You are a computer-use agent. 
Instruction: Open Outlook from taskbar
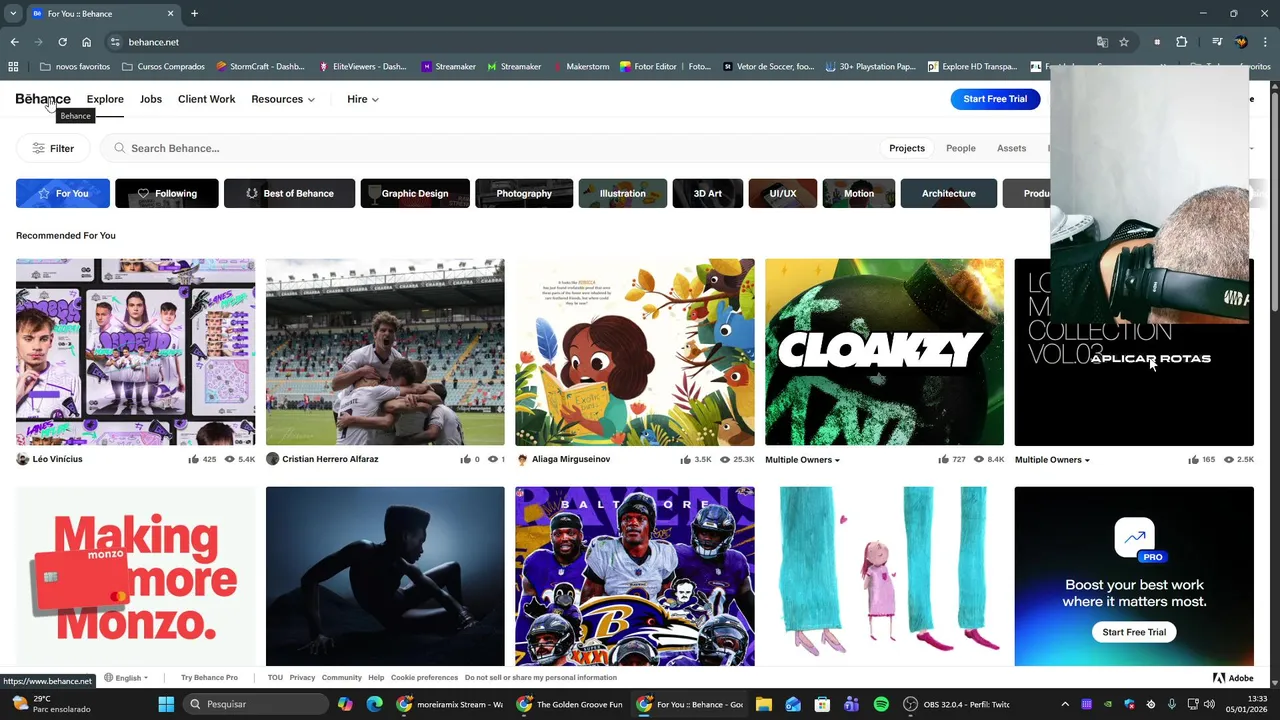[793, 704]
